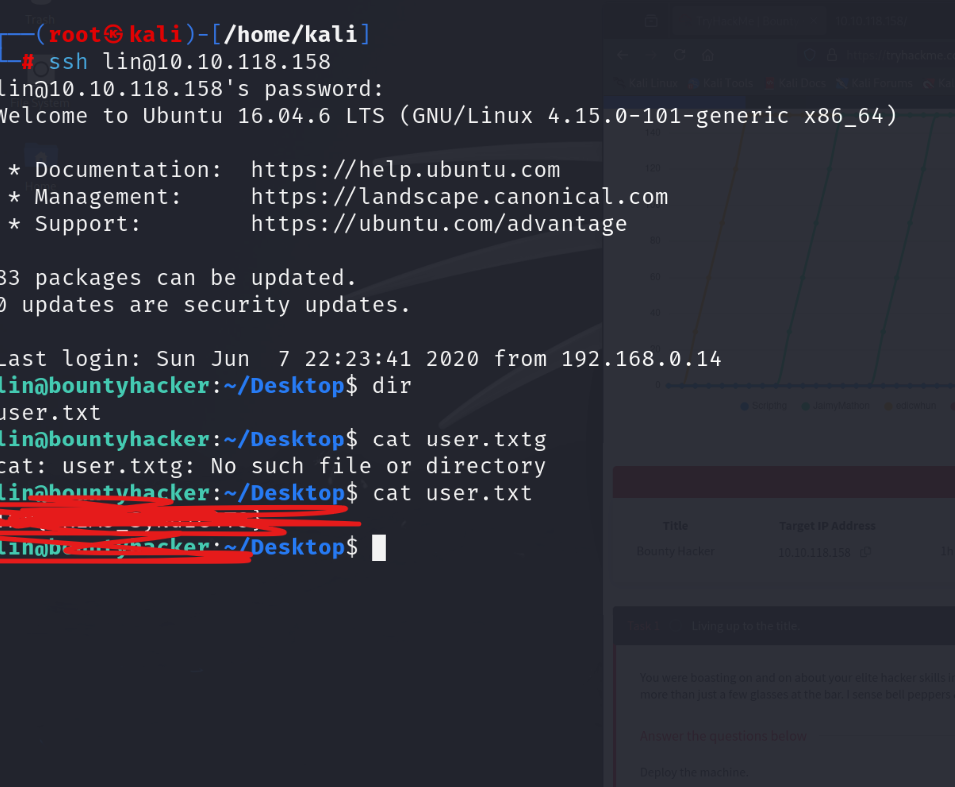The height and width of the screenshot is (787, 955).
Task: Click the 'No such file or directory' error line
Action: click(x=272, y=467)
